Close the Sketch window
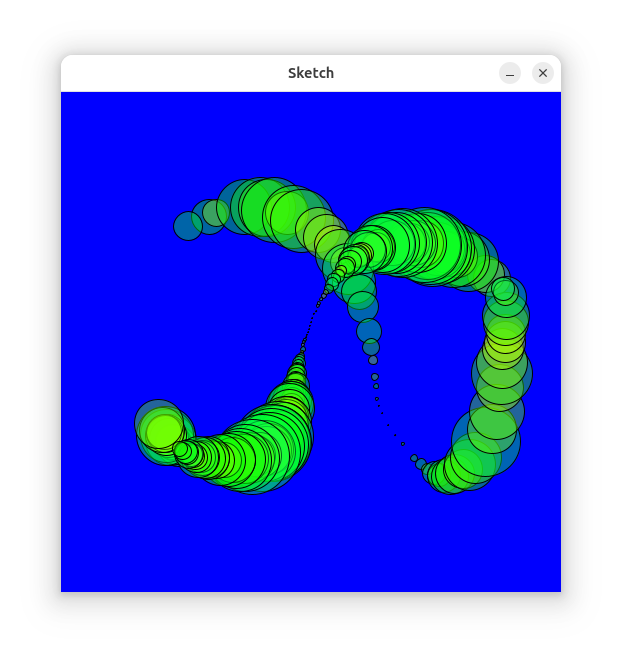 [543, 73]
